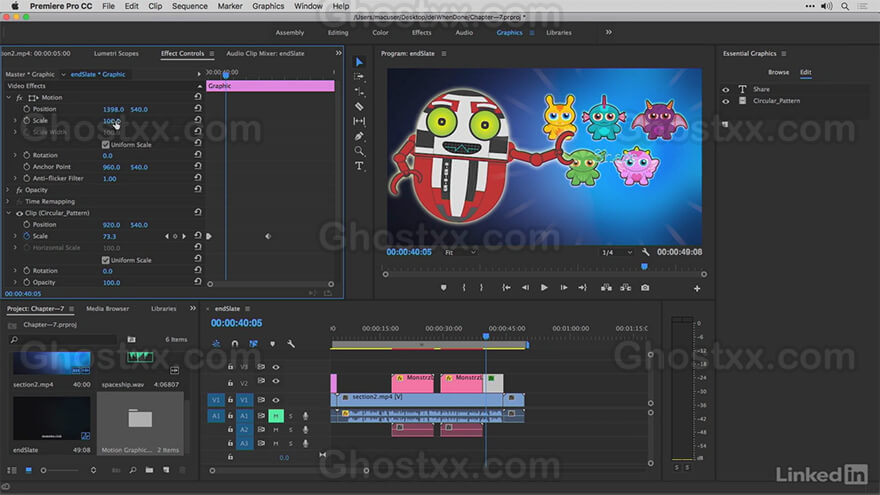Select the endSlate sequence thumbnail
880x495 pixels.
click(52, 419)
